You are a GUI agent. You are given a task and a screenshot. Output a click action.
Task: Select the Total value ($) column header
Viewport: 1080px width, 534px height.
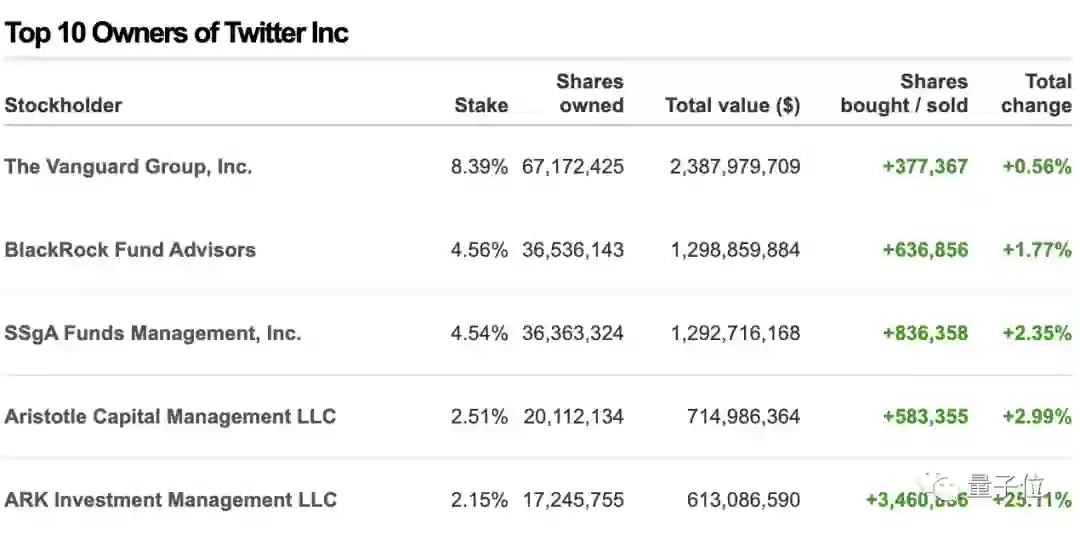pos(732,105)
